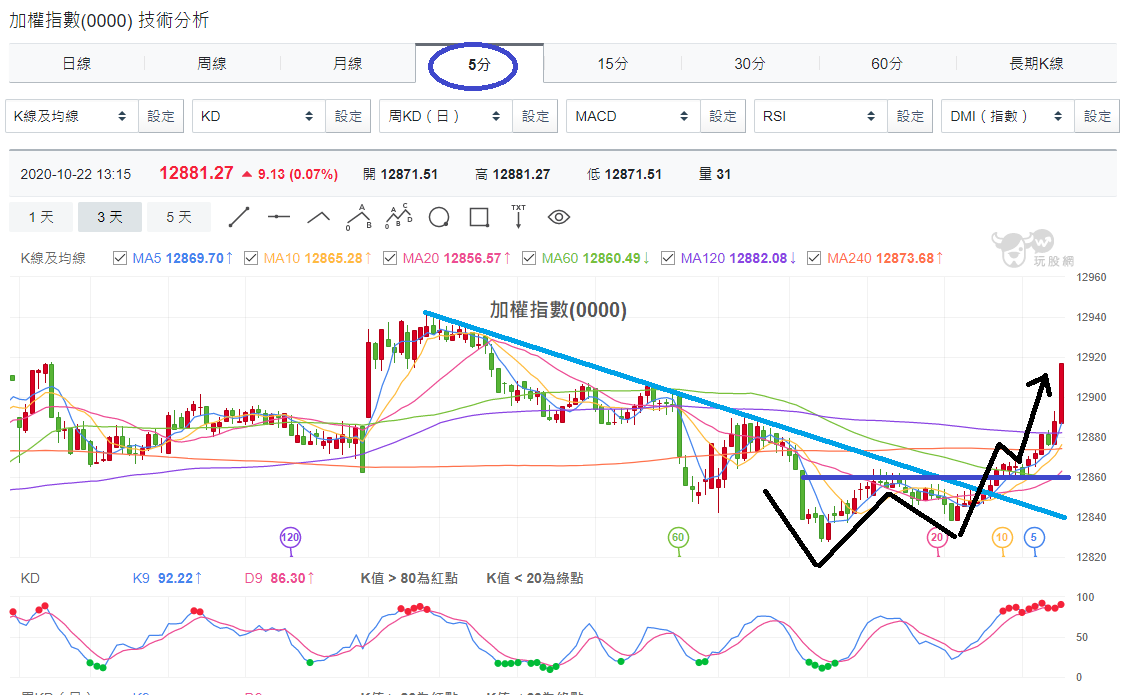Viewport: 1124px width, 695px height.
Task: Show the 1 天 range
Action: 41,217
